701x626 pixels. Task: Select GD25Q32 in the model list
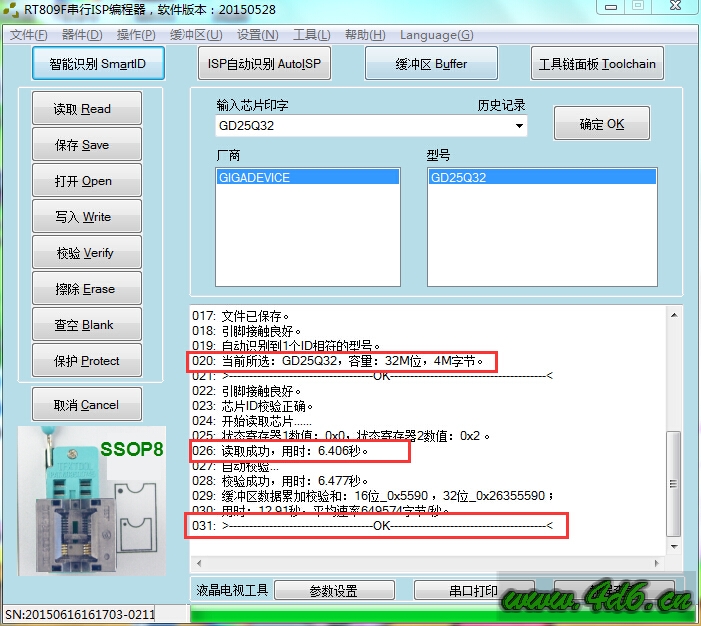[x=542, y=177]
